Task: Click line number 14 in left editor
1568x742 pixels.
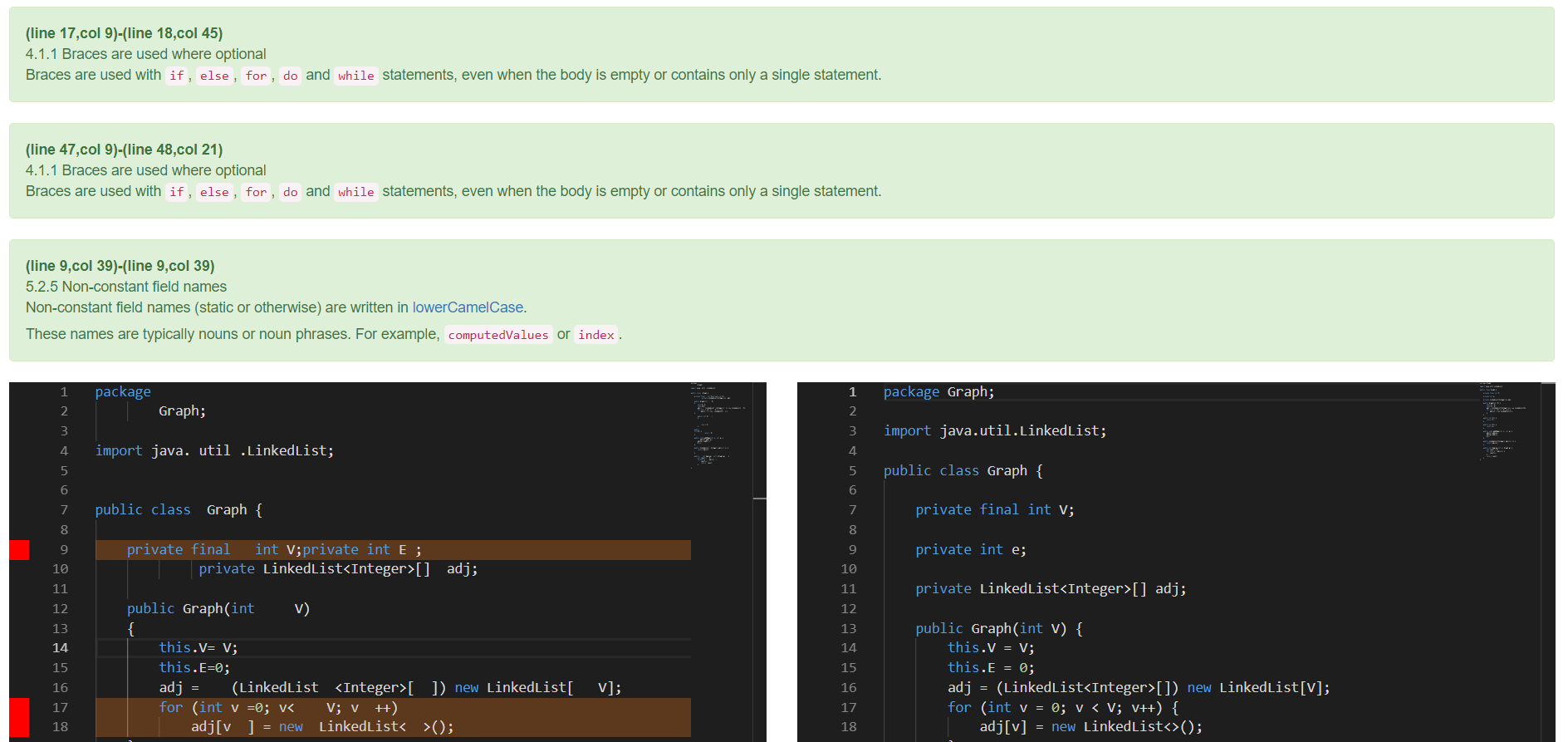Action: pyautogui.click(x=60, y=648)
